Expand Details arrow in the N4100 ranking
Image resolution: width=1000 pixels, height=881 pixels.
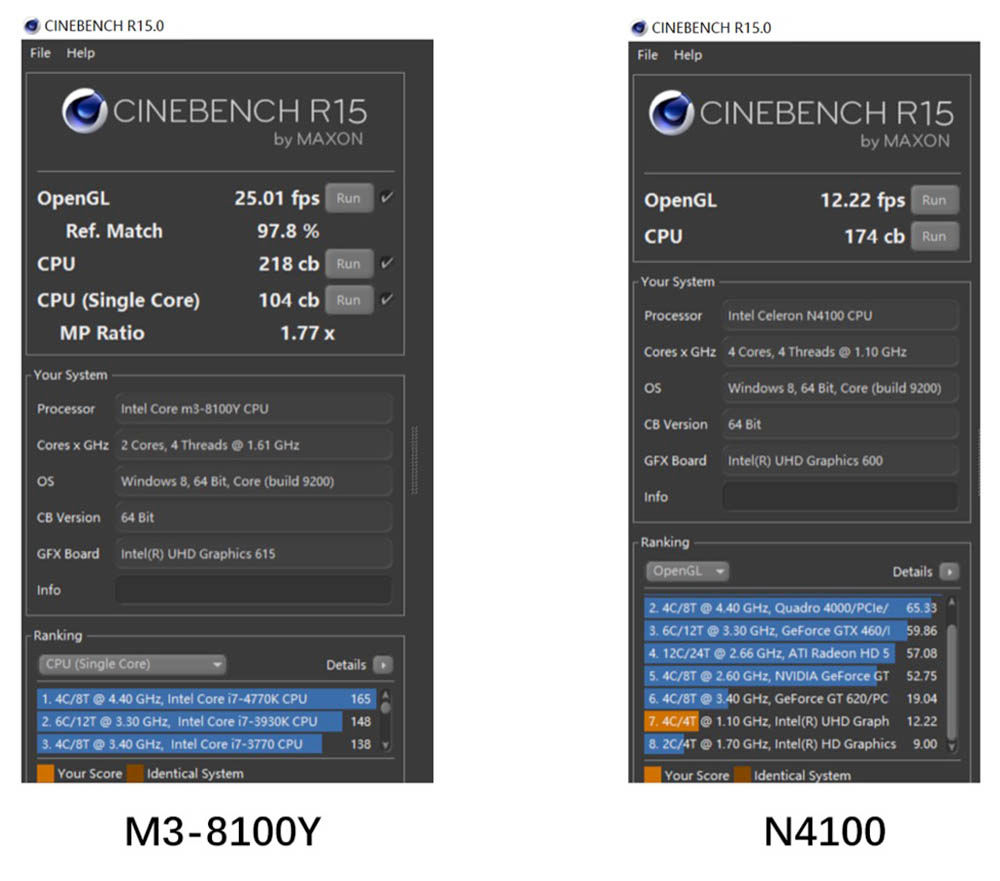click(949, 572)
